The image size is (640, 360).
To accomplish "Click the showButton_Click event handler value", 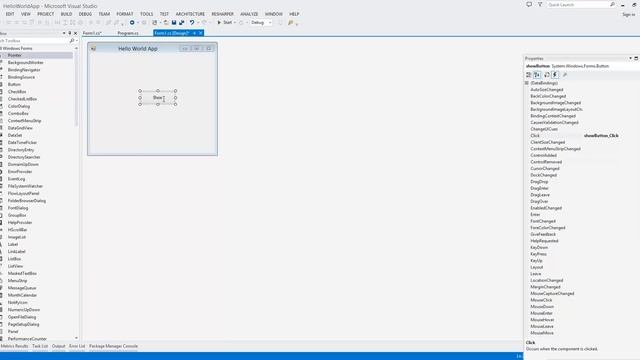I will coord(601,136).
